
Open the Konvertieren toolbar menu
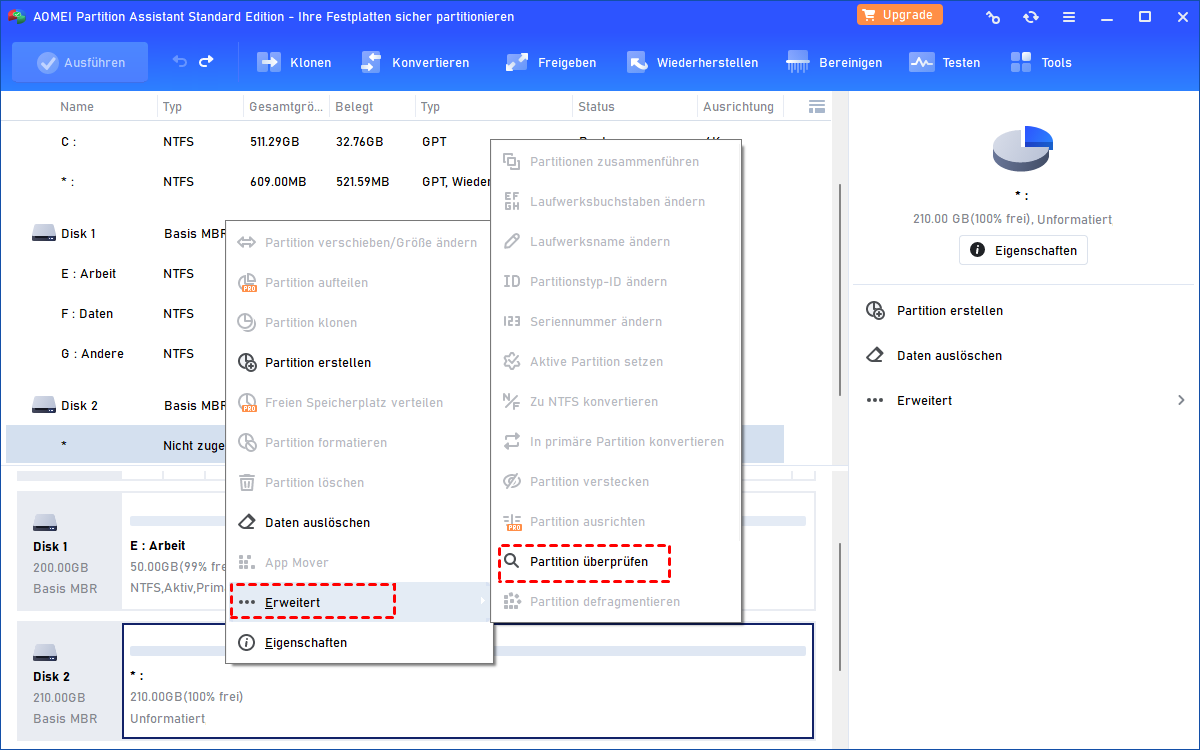[414, 62]
